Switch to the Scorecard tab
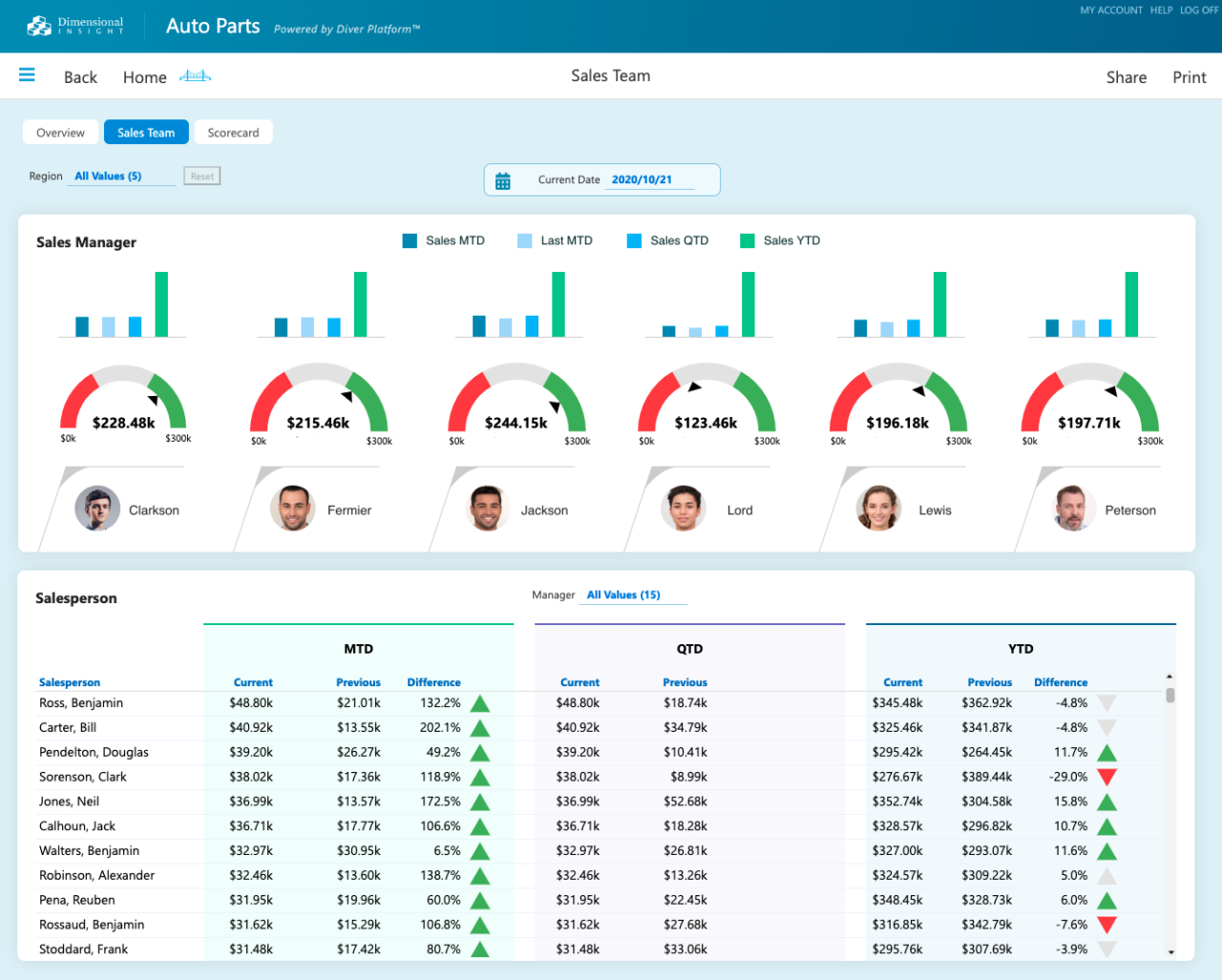The height and width of the screenshot is (980, 1222). click(x=233, y=133)
